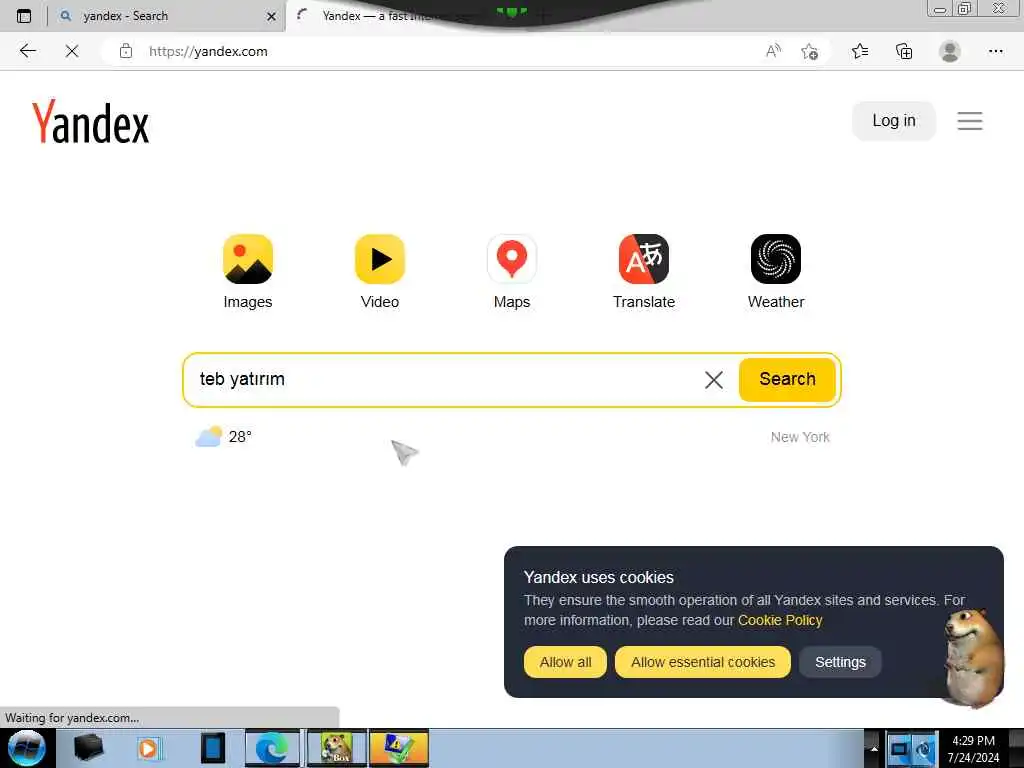Viewport: 1024px width, 768px height.
Task: Open cookie Settings button
Action: pyautogui.click(x=840, y=662)
